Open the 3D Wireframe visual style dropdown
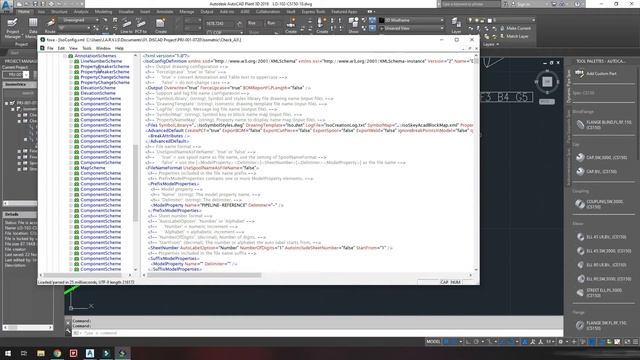The width and height of the screenshot is (640, 360). tap(442, 20)
